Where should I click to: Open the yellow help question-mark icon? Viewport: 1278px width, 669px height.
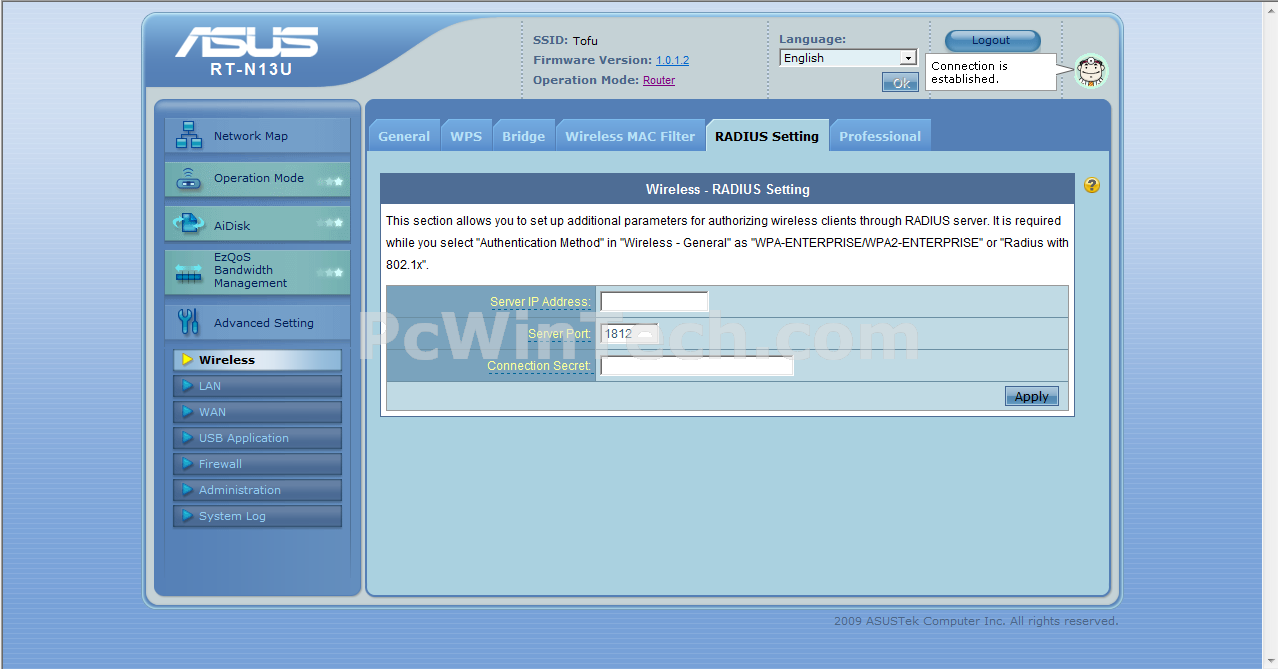click(1091, 185)
